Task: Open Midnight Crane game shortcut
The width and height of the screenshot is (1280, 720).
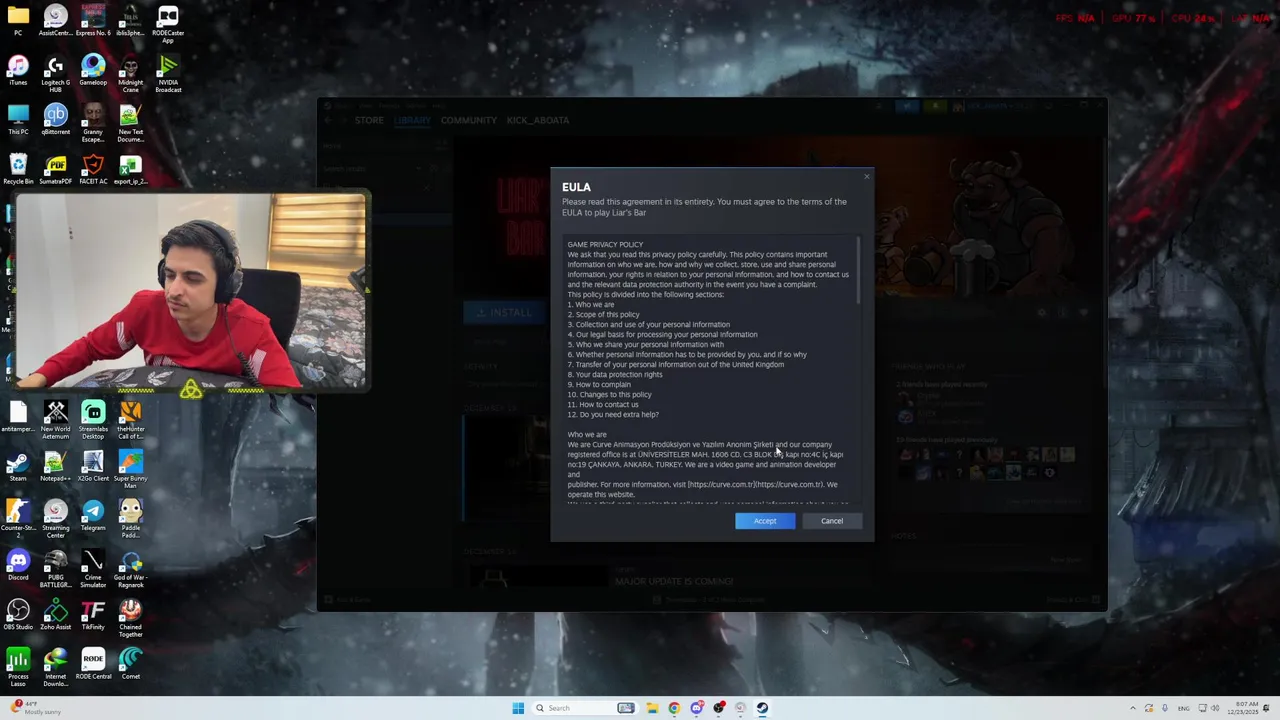Action: (130, 74)
